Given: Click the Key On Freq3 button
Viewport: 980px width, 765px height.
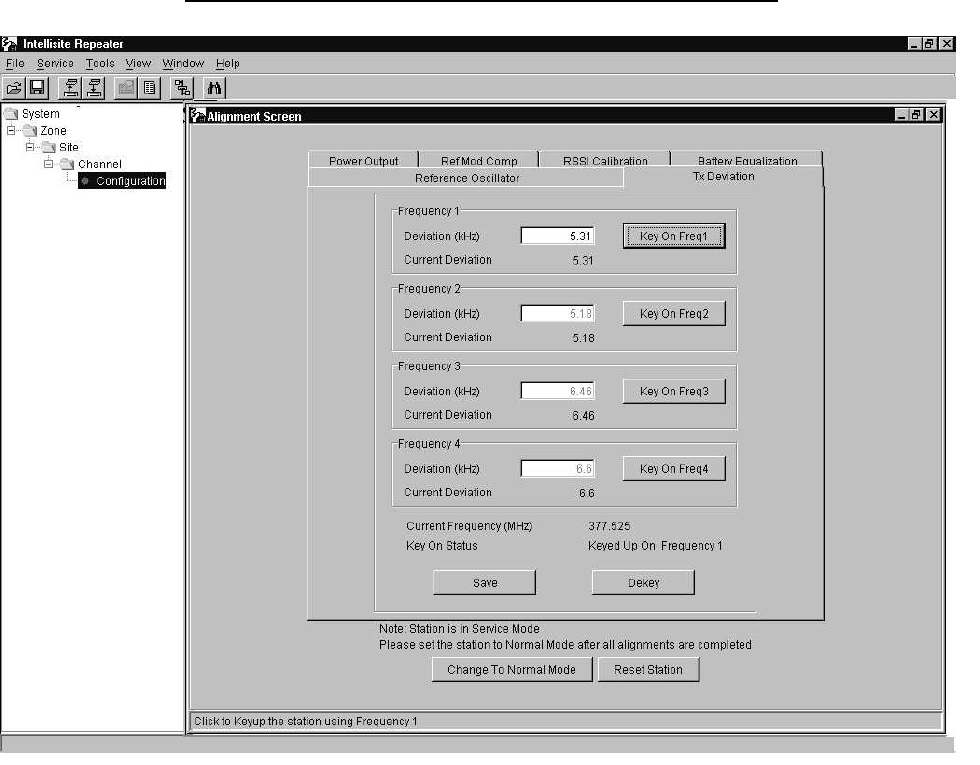Looking at the screenshot, I should coord(674,391).
